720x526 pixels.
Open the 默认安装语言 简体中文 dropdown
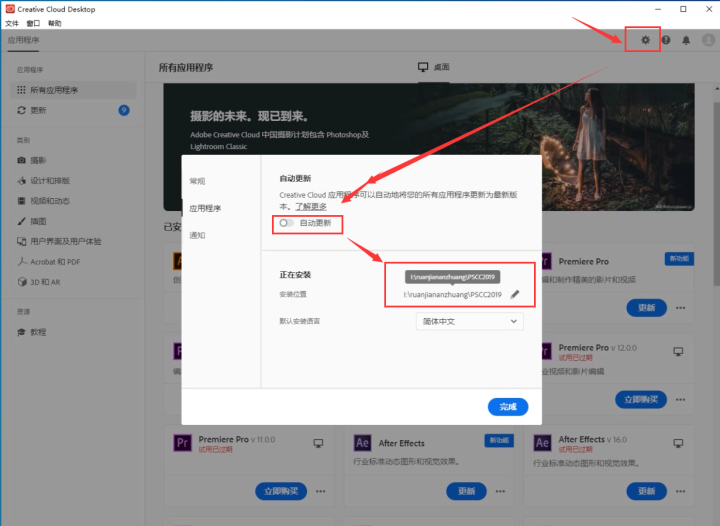469,321
